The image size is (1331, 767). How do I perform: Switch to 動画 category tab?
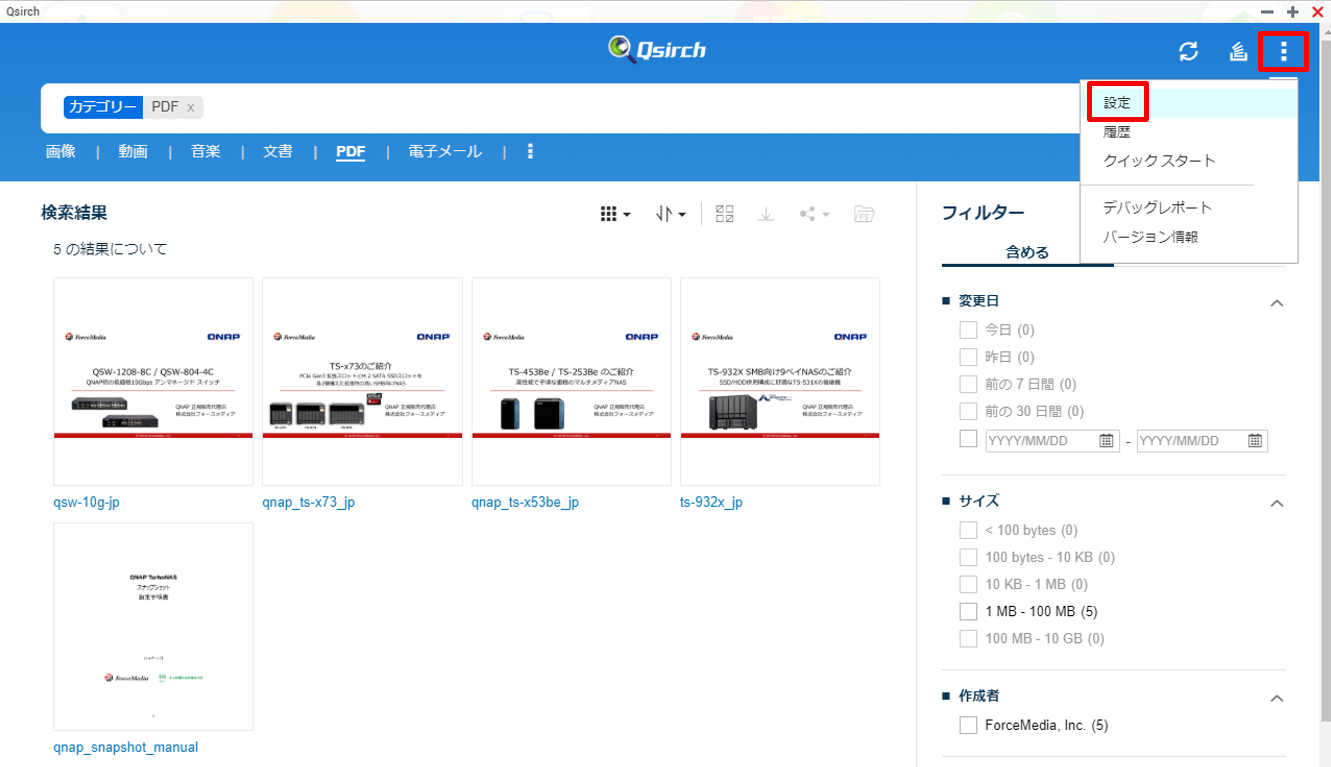pos(133,151)
